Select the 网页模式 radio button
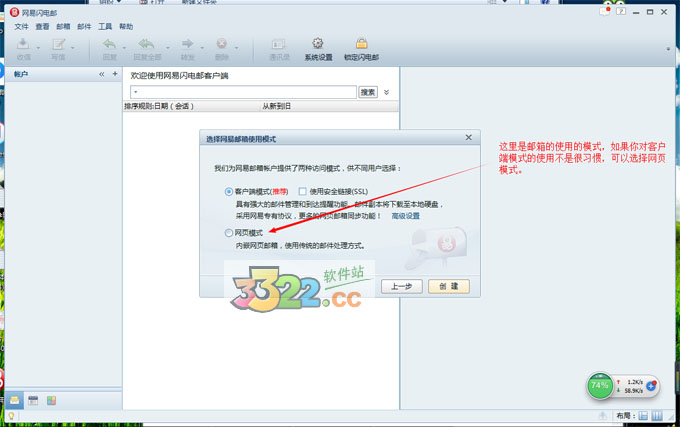 229,233
